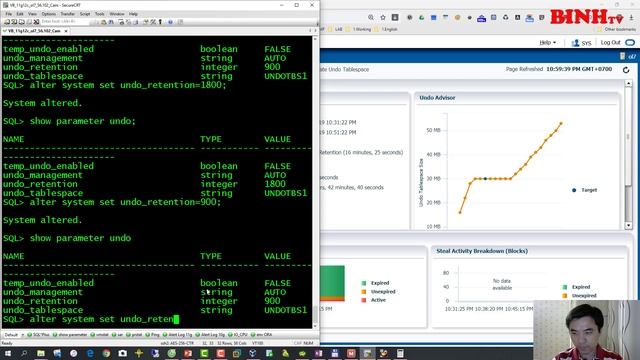Click the Disconnect icon in SecureCRT toolbar
Image resolution: width=640 pixels, height=360 pixels.
[36, 22]
